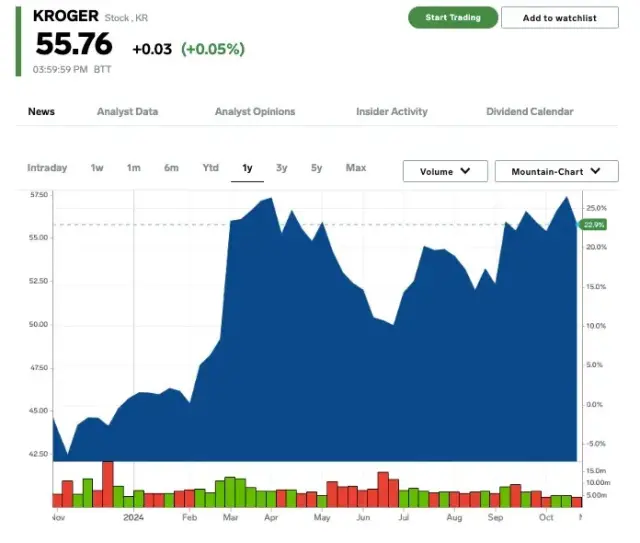The width and height of the screenshot is (640, 543).
Task: Switch to Analyst Data tab
Action: pos(127,112)
